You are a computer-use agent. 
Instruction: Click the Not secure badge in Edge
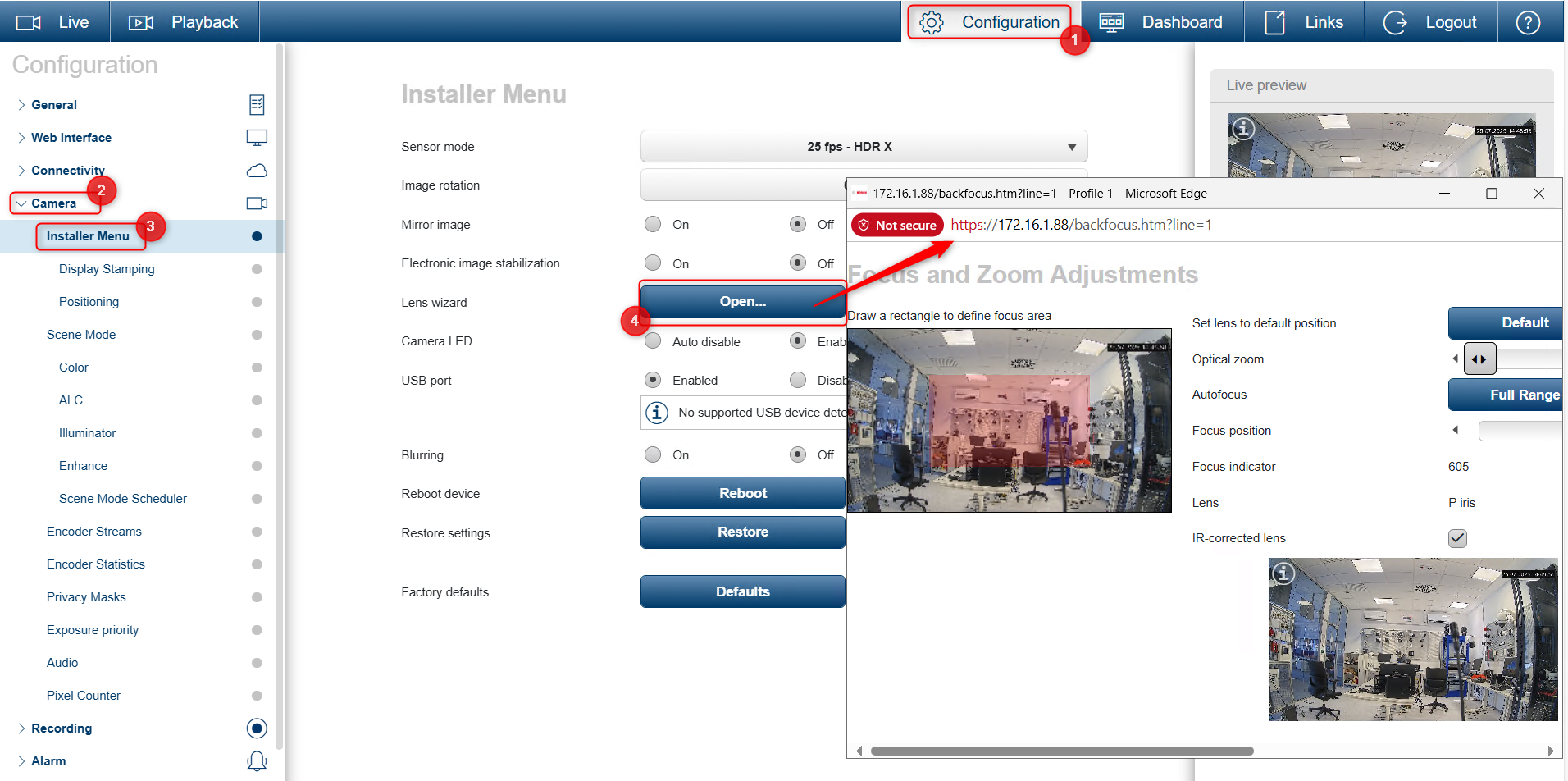pos(897,225)
